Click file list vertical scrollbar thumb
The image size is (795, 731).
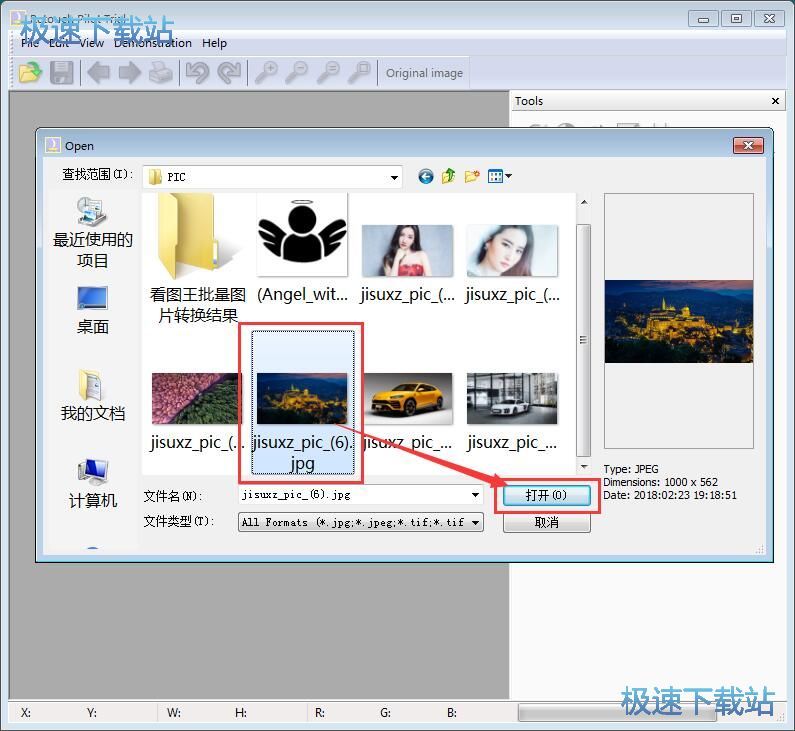pyautogui.click(x=584, y=340)
